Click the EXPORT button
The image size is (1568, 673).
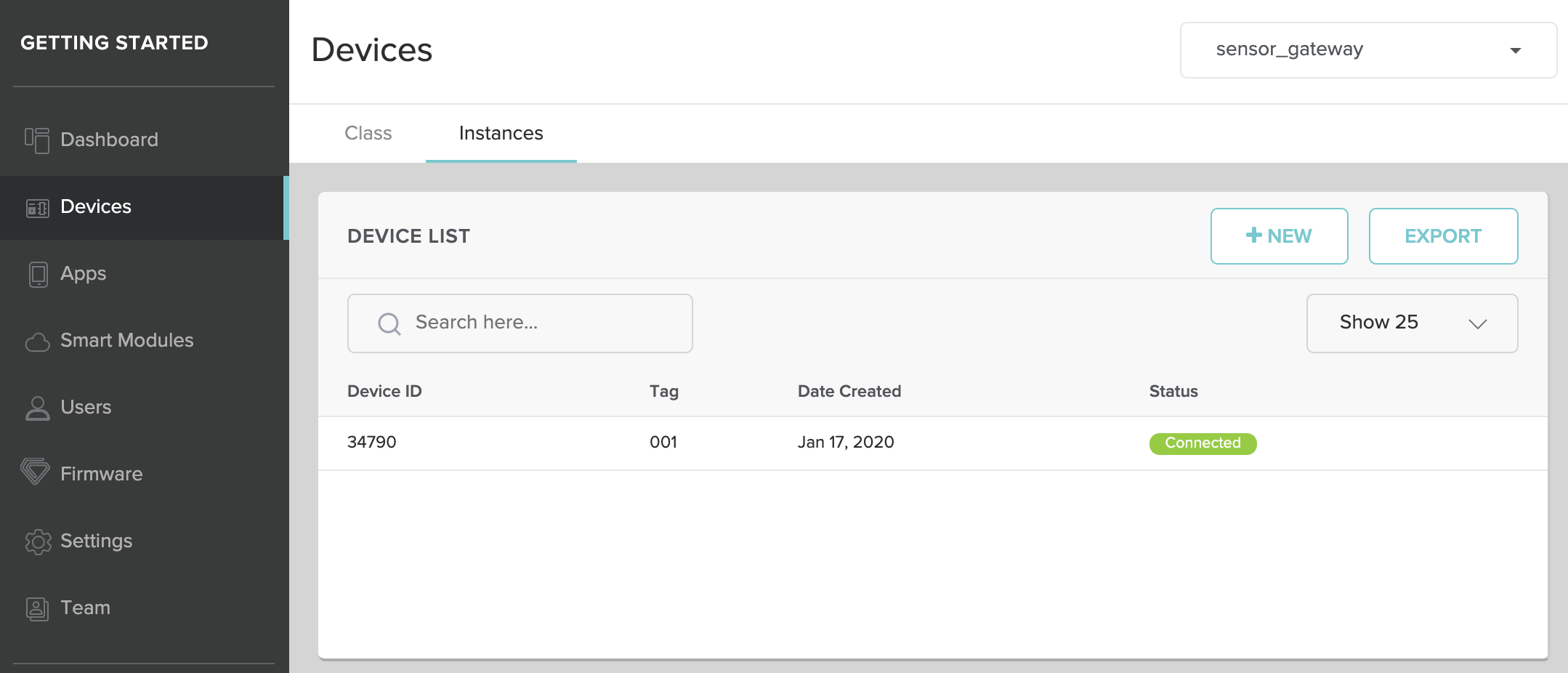pyautogui.click(x=1443, y=236)
